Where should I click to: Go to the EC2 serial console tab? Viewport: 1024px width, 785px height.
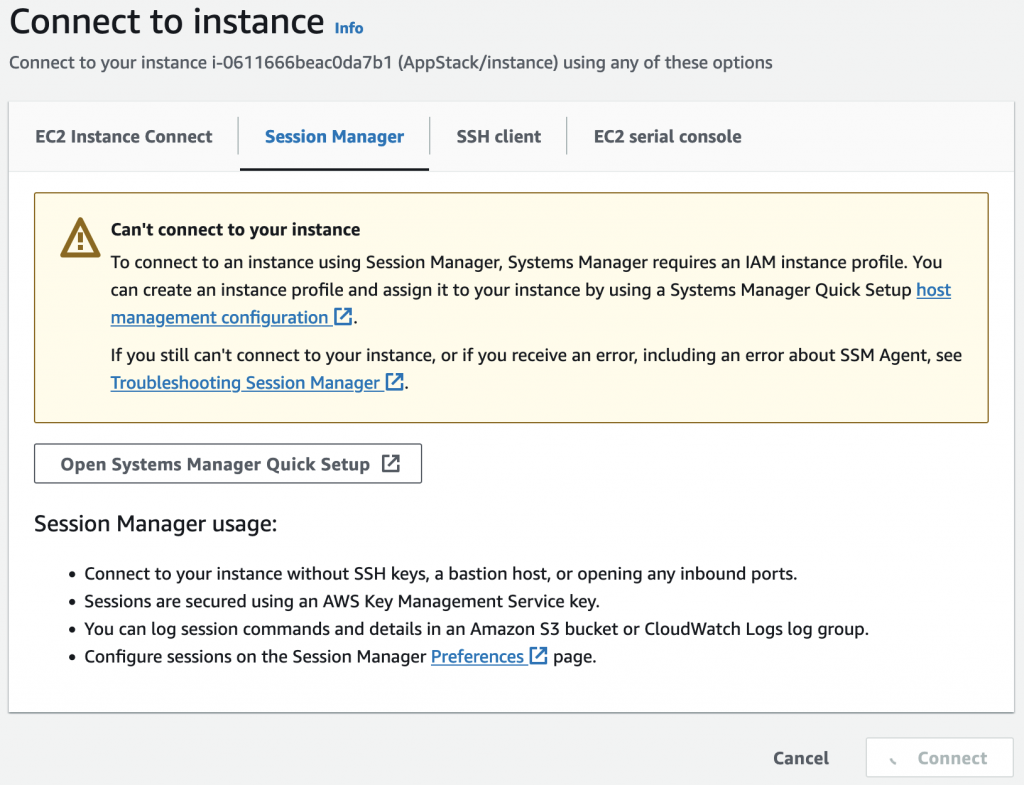(x=667, y=137)
